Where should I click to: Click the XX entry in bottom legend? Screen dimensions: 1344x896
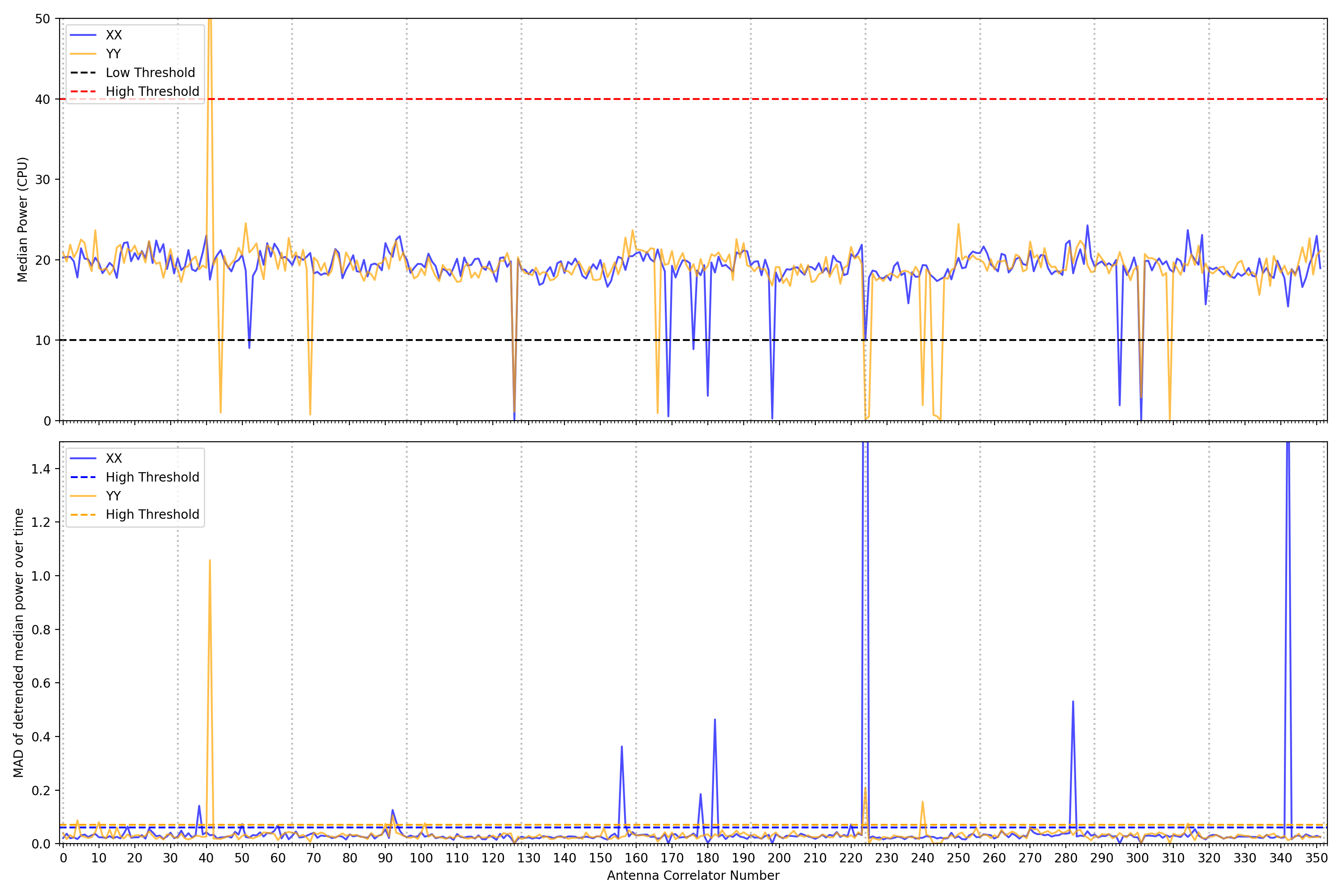(113, 458)
